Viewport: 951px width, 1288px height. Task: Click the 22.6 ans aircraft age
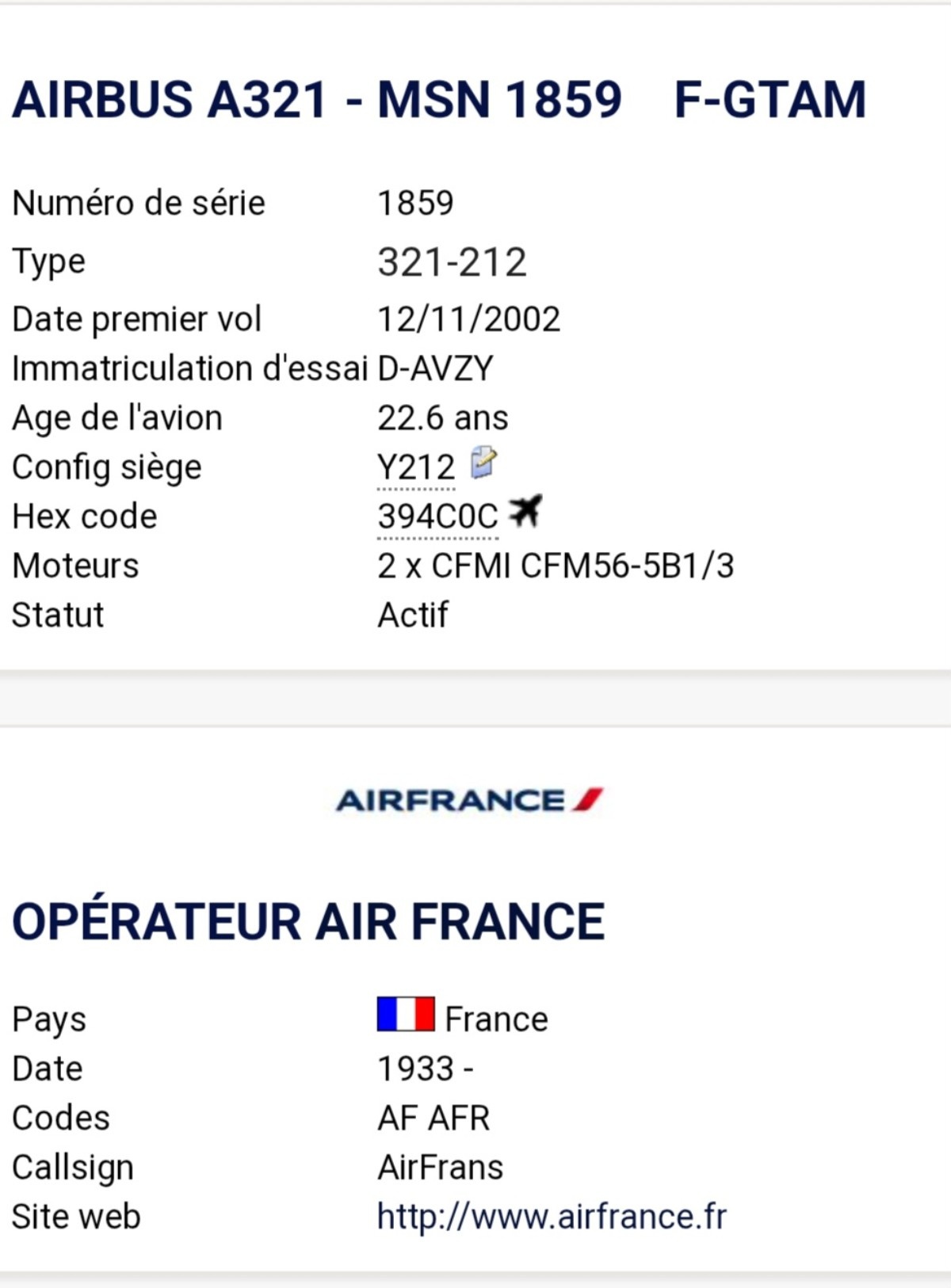[442, 417]
